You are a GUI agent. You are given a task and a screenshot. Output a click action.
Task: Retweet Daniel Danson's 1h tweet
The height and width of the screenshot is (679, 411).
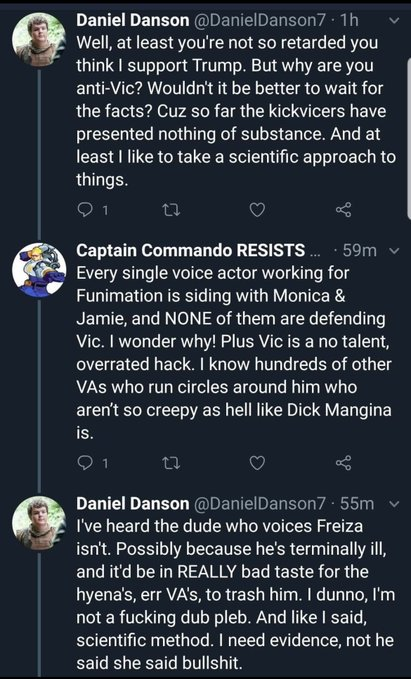(170, 210)
